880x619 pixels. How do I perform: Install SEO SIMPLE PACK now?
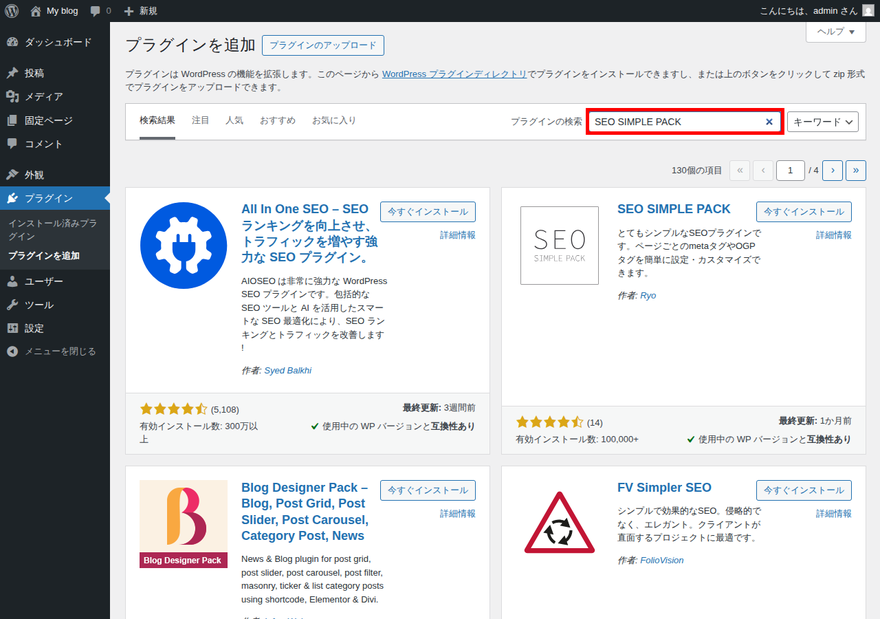804,212
